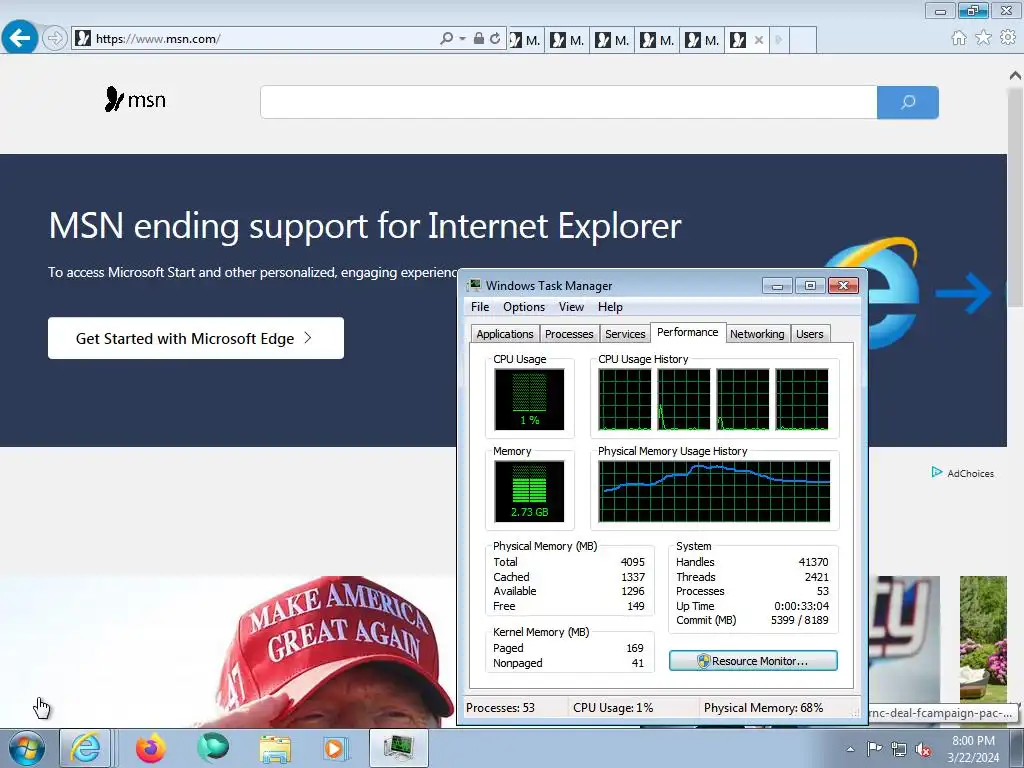Switch to the Services tab

click(x=625, y=334)
